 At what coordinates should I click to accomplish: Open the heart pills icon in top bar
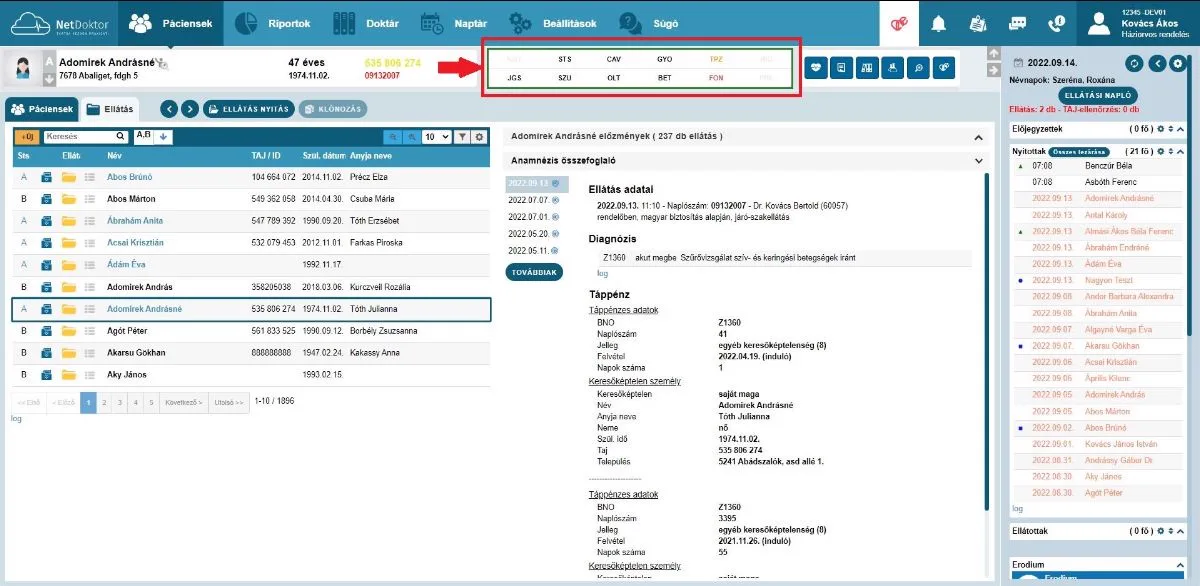click(x=901, y=22)
